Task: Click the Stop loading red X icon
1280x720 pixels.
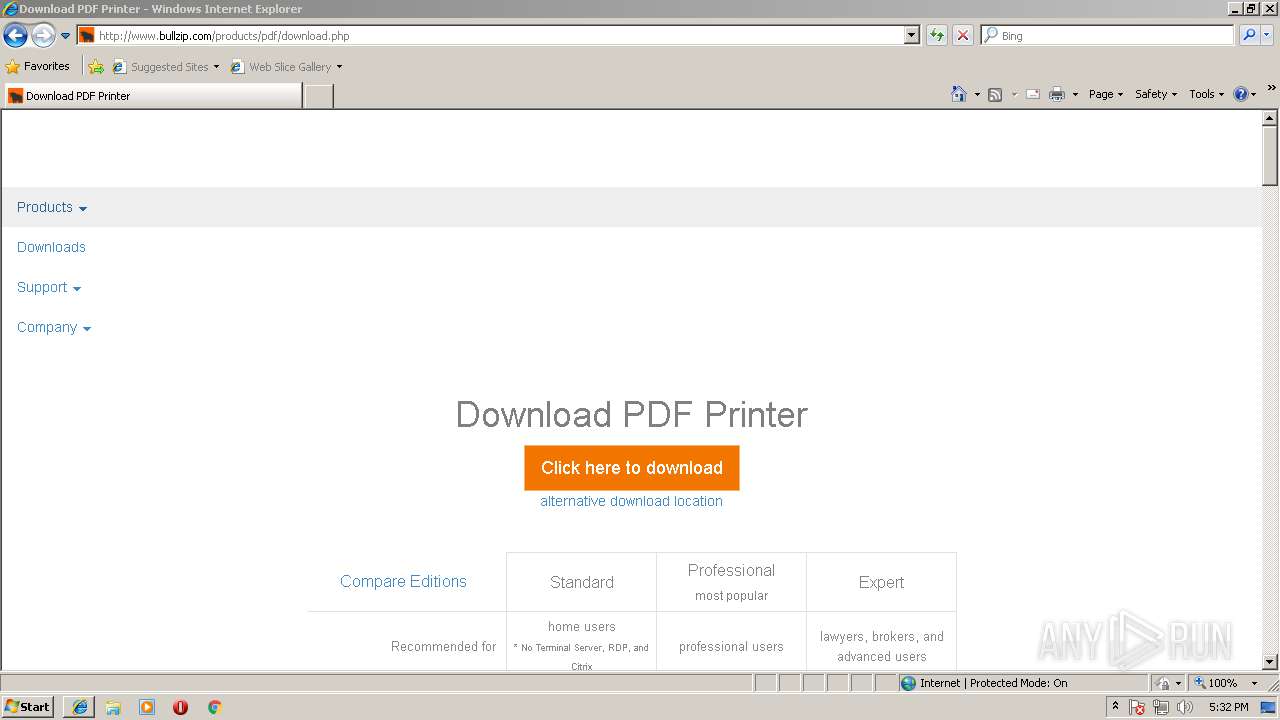Action: 962,36
